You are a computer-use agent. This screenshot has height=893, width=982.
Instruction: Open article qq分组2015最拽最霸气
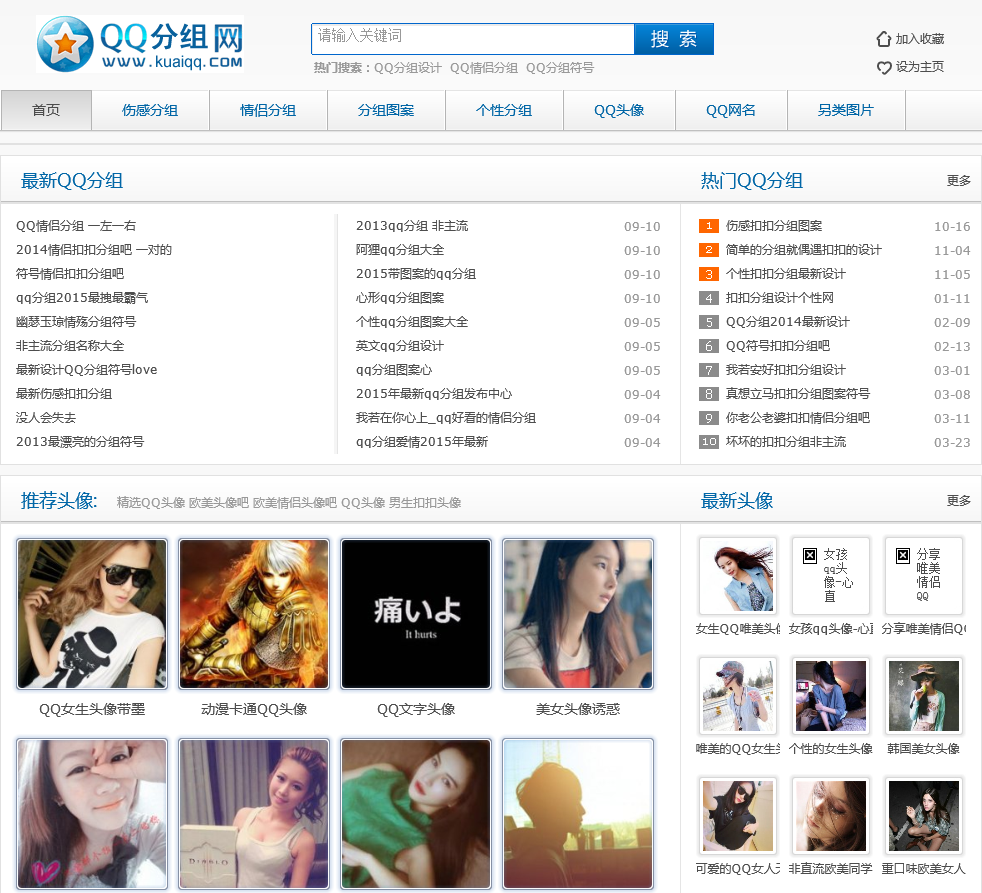point(82,297)
